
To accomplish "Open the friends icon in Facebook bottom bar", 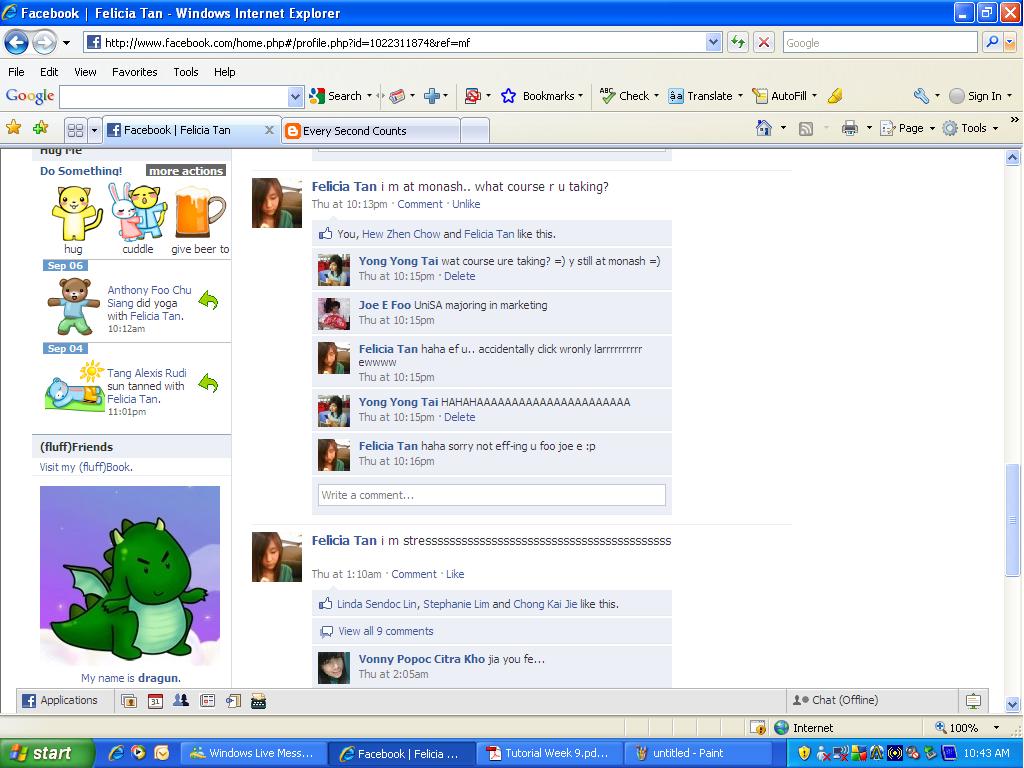I will click(x=181, y=701).
